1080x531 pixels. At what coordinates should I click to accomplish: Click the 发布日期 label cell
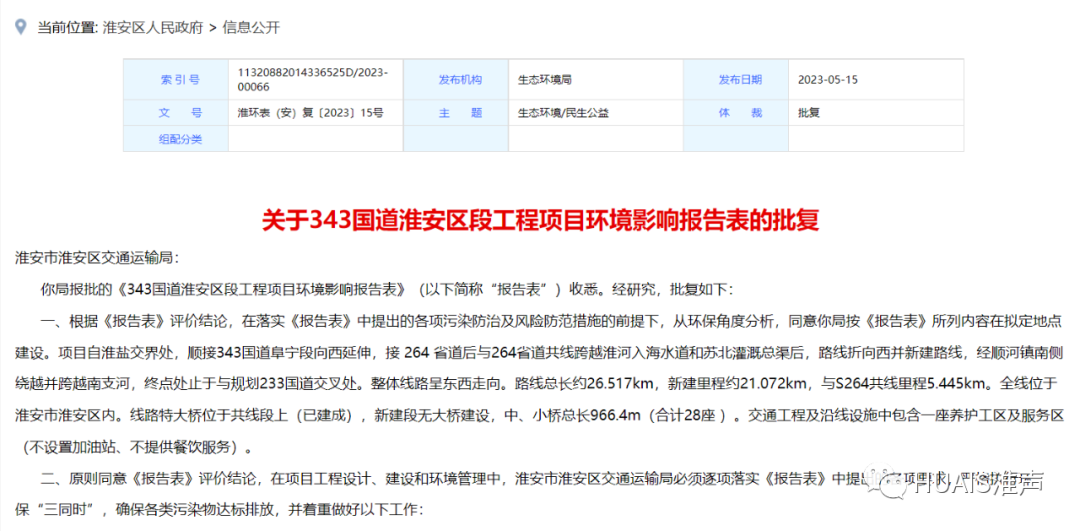pos(738,79)
